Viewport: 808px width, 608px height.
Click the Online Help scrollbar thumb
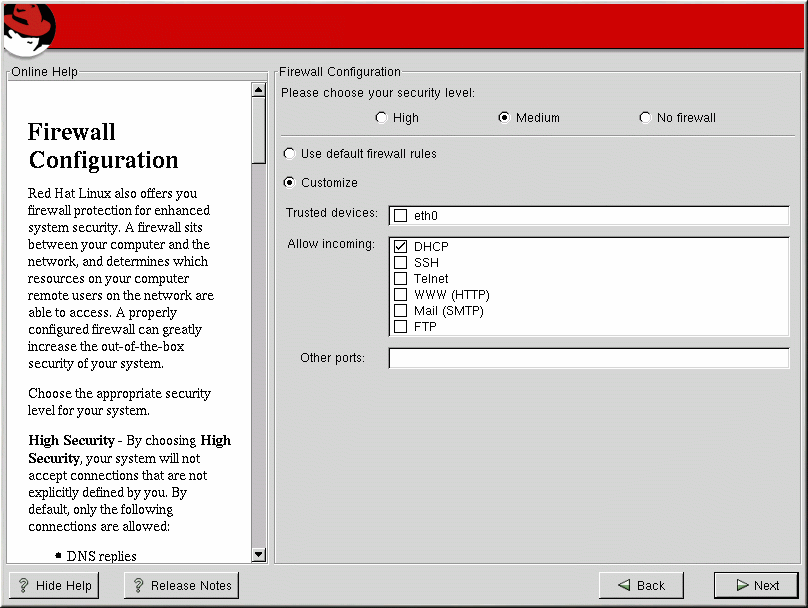pos(259,131)
